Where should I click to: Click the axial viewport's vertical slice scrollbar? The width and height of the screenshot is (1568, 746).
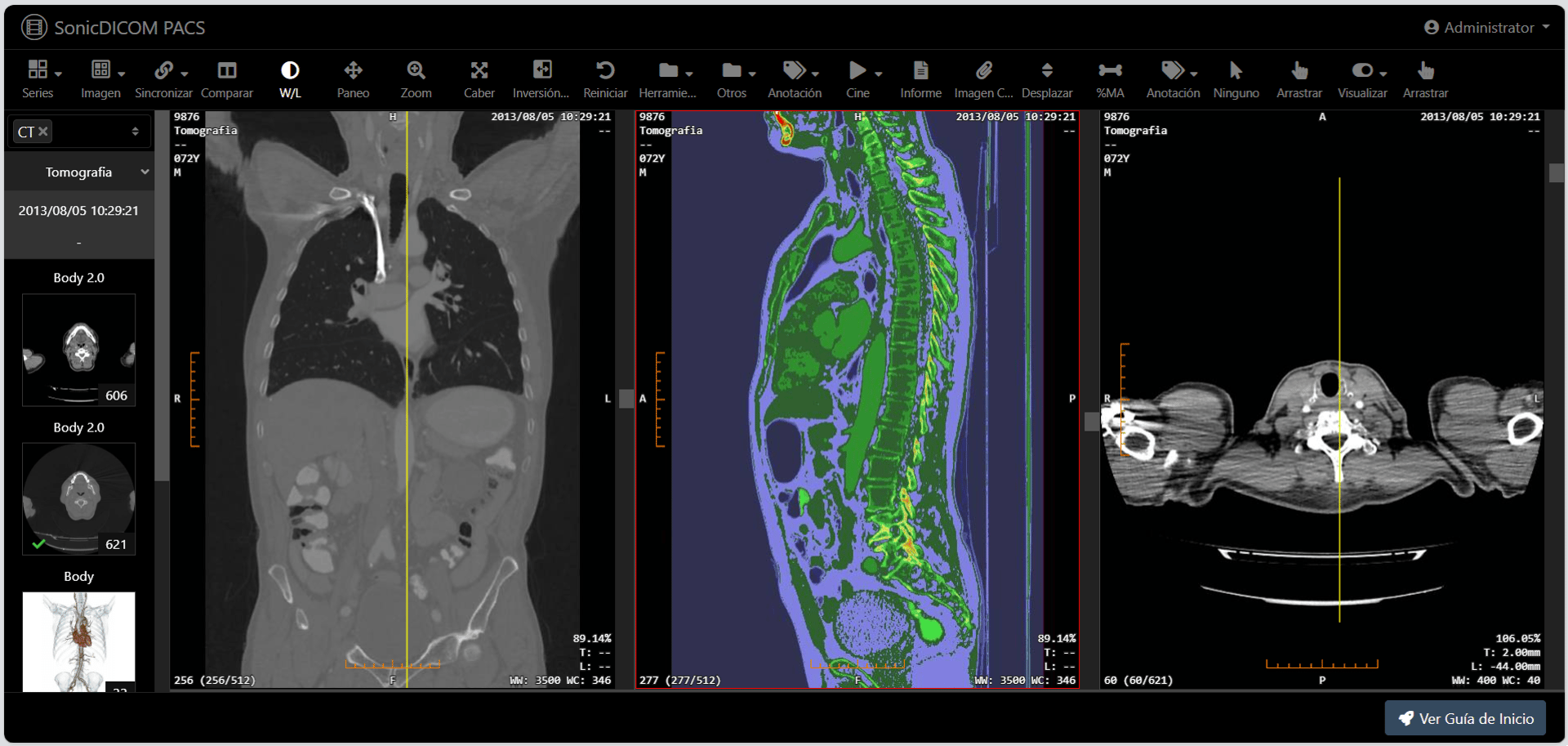click(1557, 400)
